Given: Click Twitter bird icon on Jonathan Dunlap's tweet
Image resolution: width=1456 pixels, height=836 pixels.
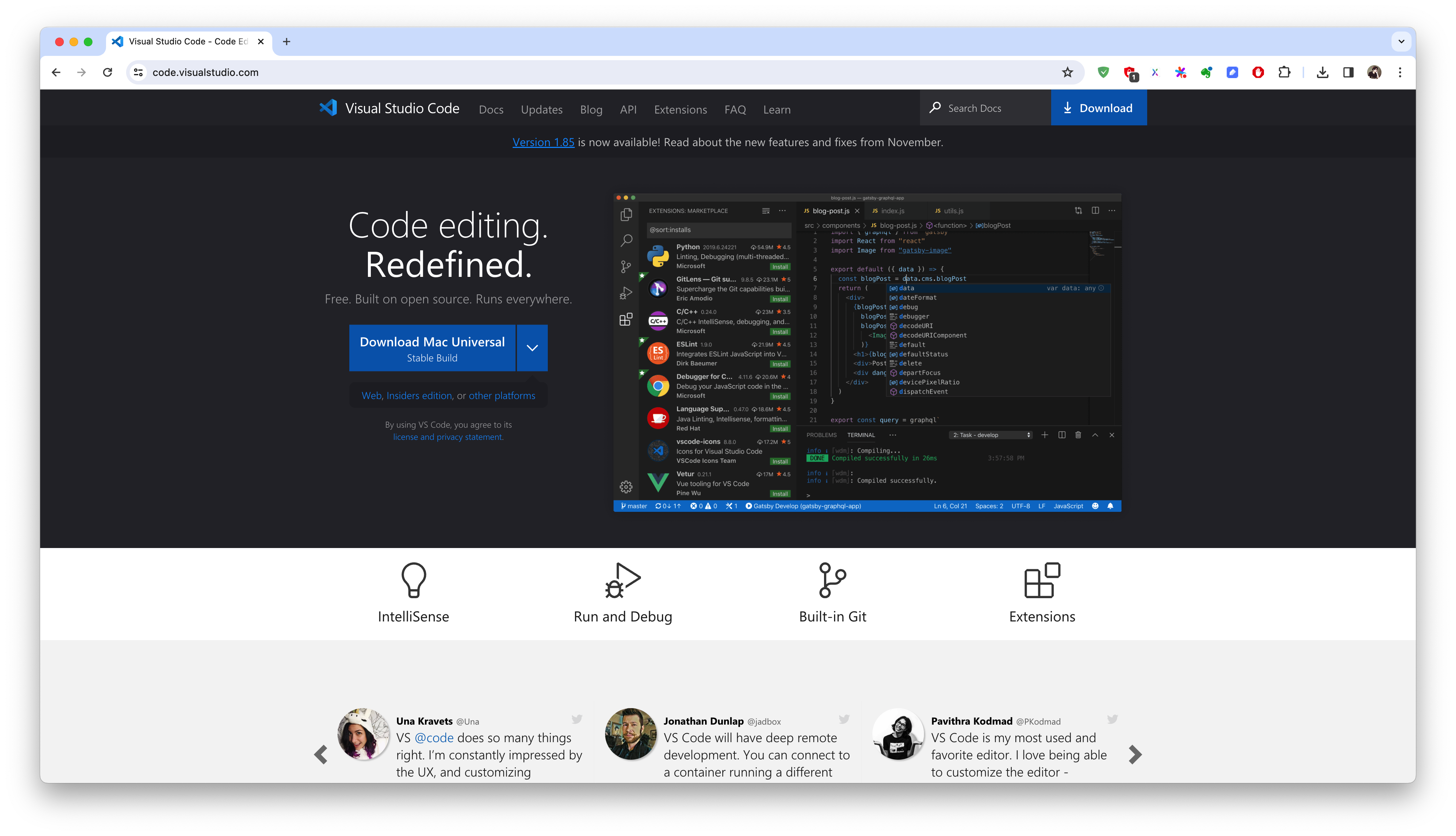Looking at the screenshot, I should [844, 719].
